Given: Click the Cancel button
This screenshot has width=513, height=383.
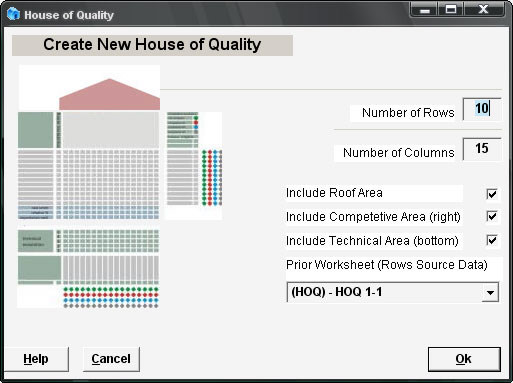Looking at the screenshot, I should [x=111, y=359].
